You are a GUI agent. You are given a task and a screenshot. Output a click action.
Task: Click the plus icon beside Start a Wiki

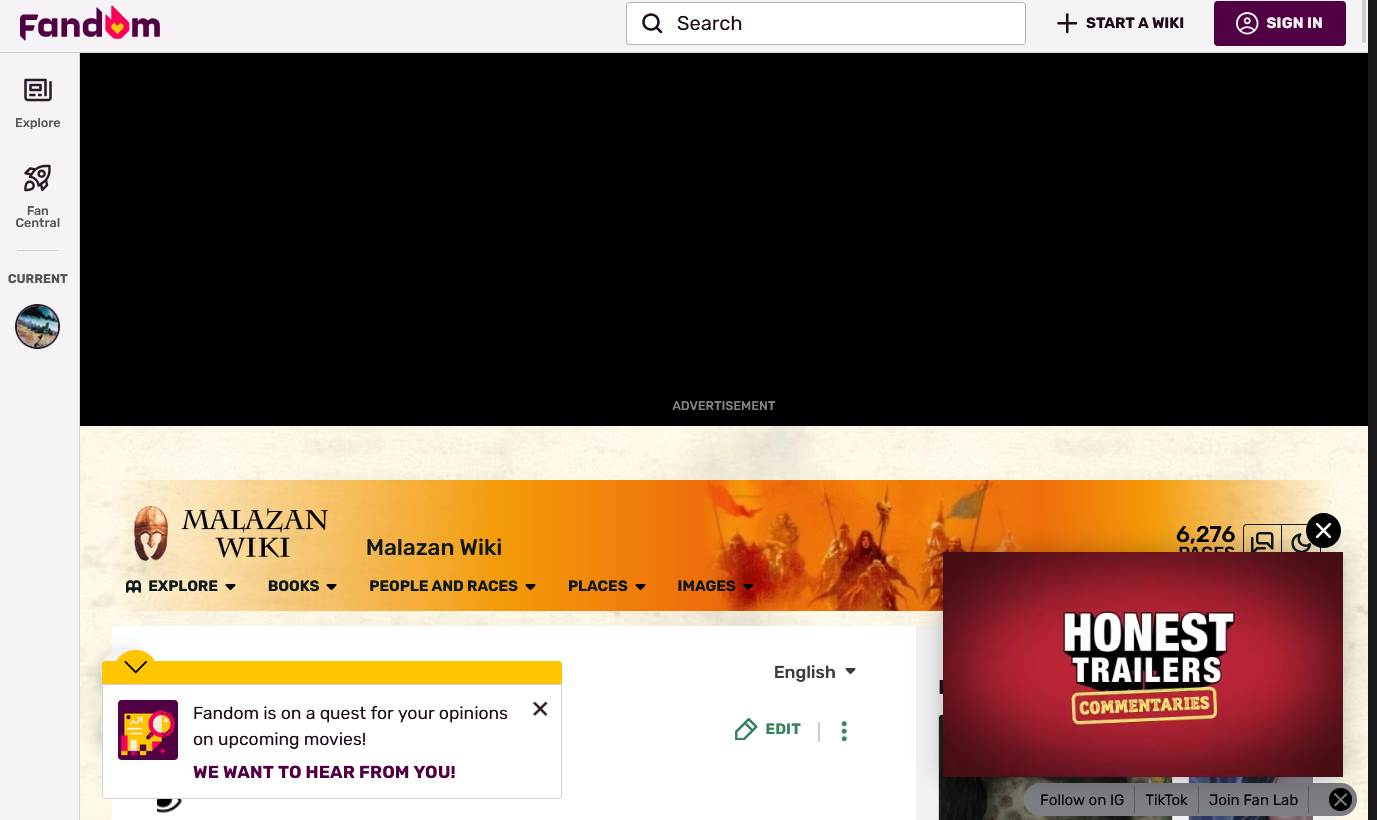point(1067,23)
